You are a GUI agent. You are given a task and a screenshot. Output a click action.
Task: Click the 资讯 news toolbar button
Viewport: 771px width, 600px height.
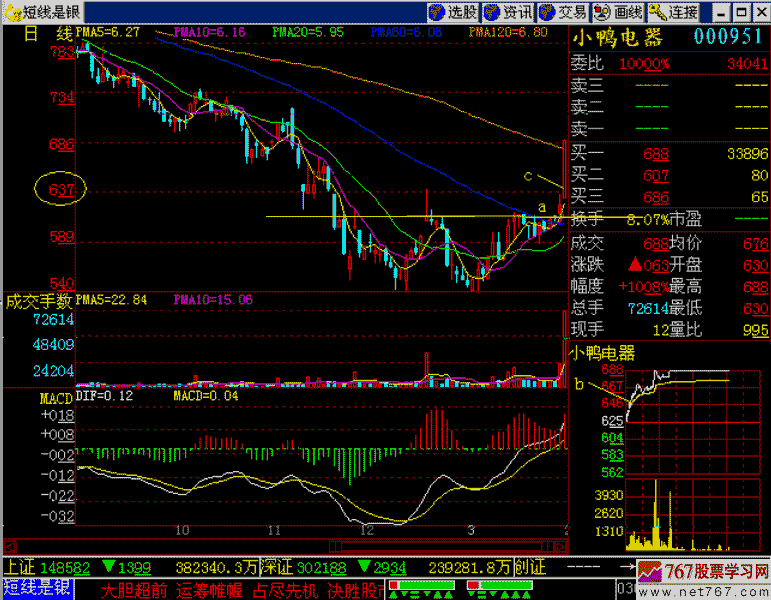point(508,12)
